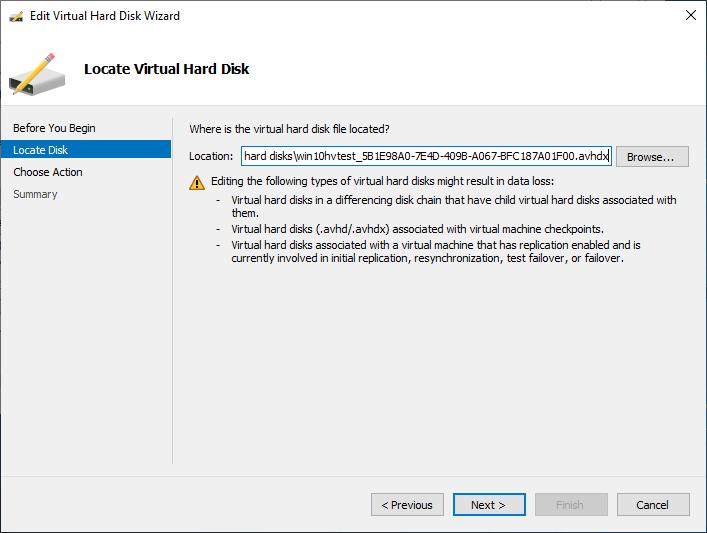Open the Before You Begin step
The image size is (707, 533).
pyautogui.click(x=54, y=128)
